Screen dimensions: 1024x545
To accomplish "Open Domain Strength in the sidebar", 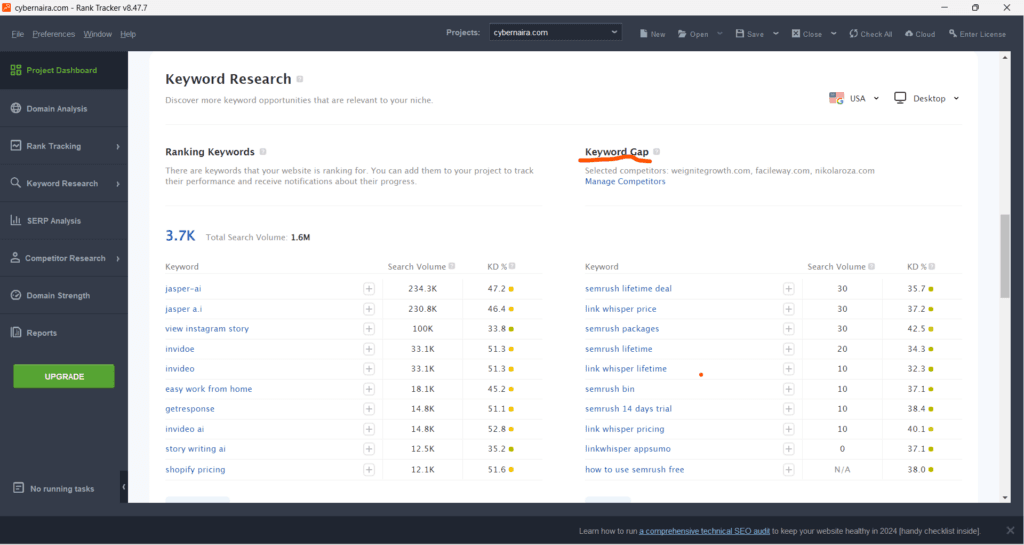I will click(x=63, y=295).
